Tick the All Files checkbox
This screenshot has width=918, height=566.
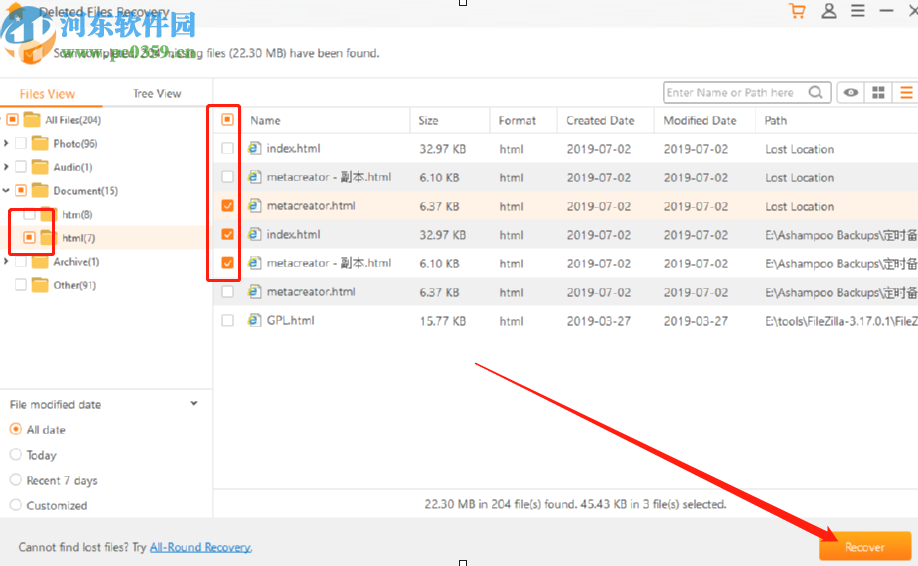pos(12,120)
